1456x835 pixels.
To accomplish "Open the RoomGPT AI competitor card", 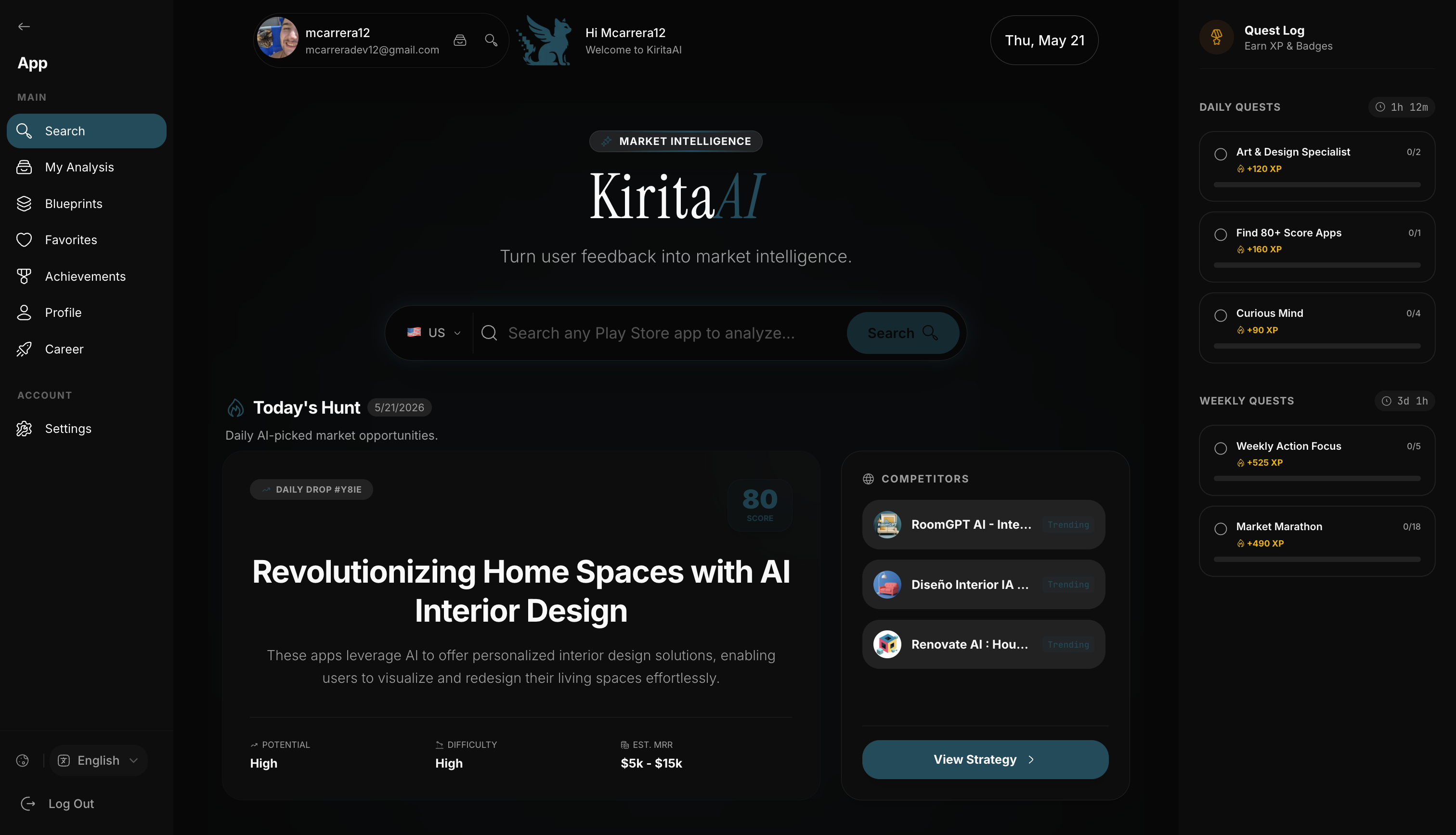I will coord(983,525).
